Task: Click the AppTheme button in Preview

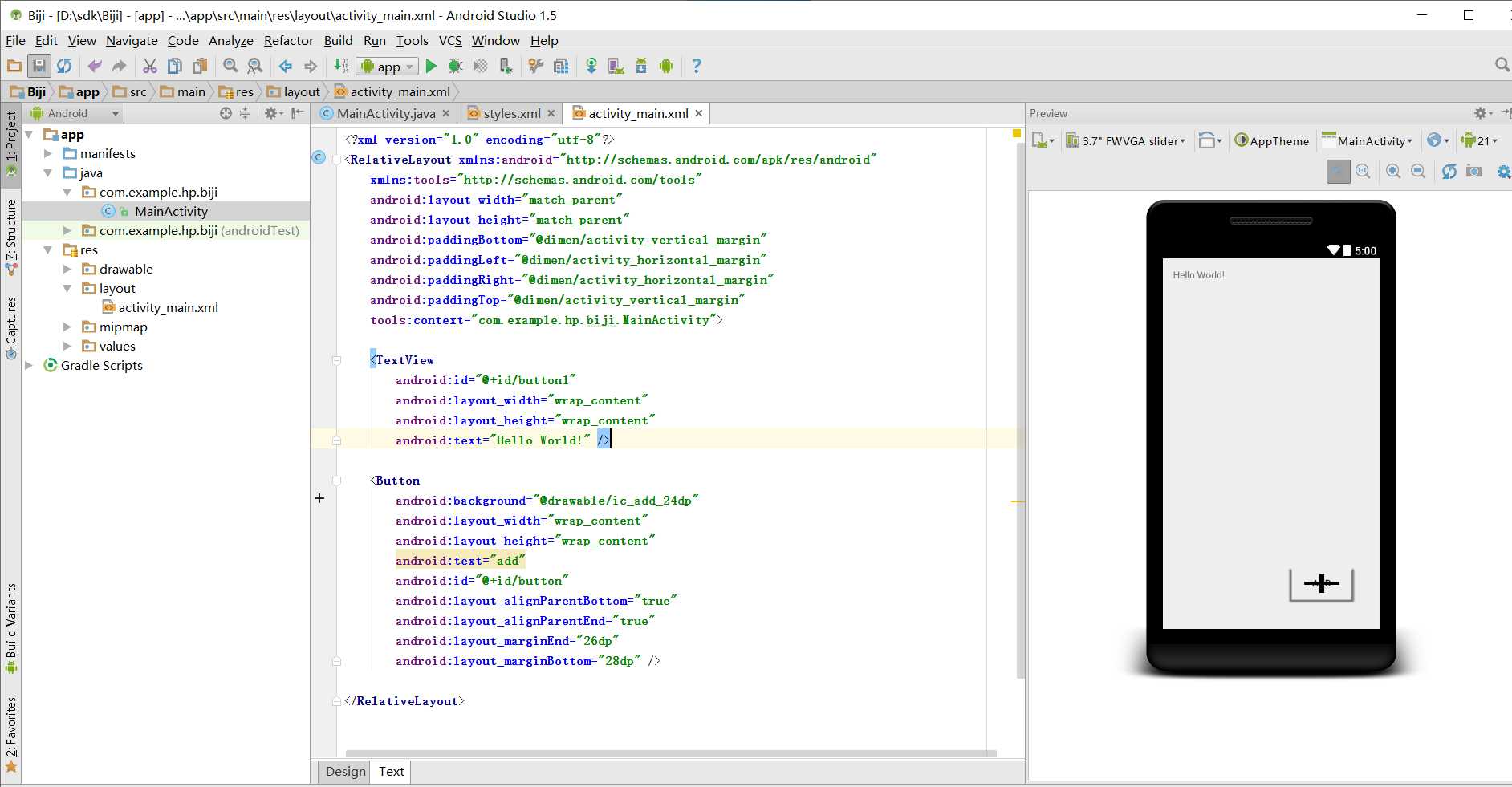Action: tap(1271, 140)
